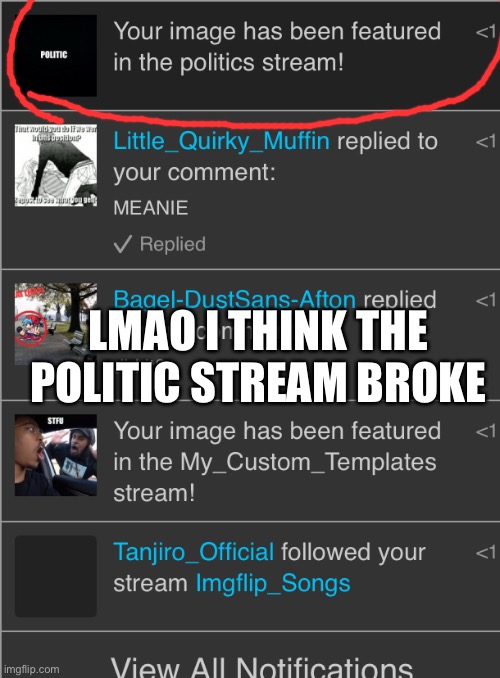The height and width of the screenshot is (678, 500).
Task: Click timestamp on politics stream notification
Action: pos(486,32)
